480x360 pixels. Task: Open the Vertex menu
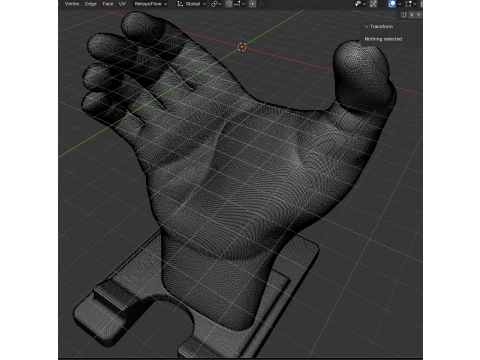(x=72, y=4)
